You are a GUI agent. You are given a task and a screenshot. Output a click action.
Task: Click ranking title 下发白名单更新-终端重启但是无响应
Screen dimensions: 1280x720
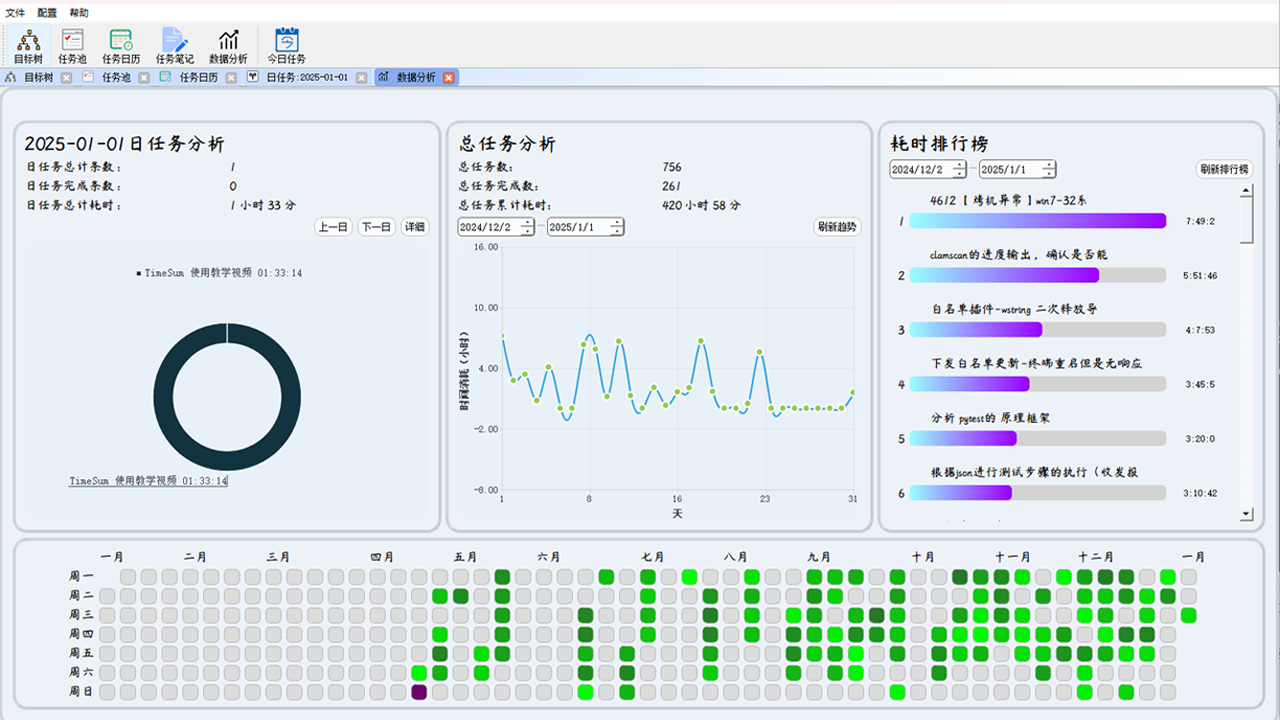pyautogui.click(x=1036, y=364)
